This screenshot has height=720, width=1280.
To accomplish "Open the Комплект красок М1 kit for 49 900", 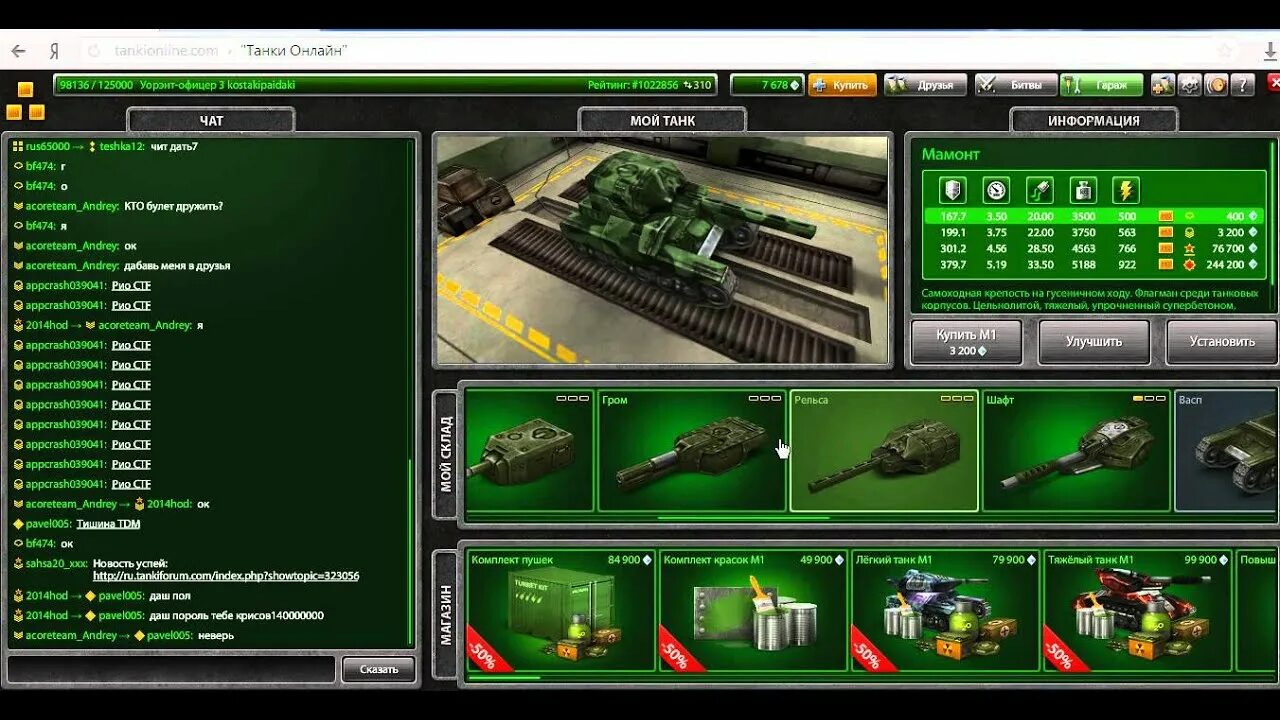I will [752, 610].
